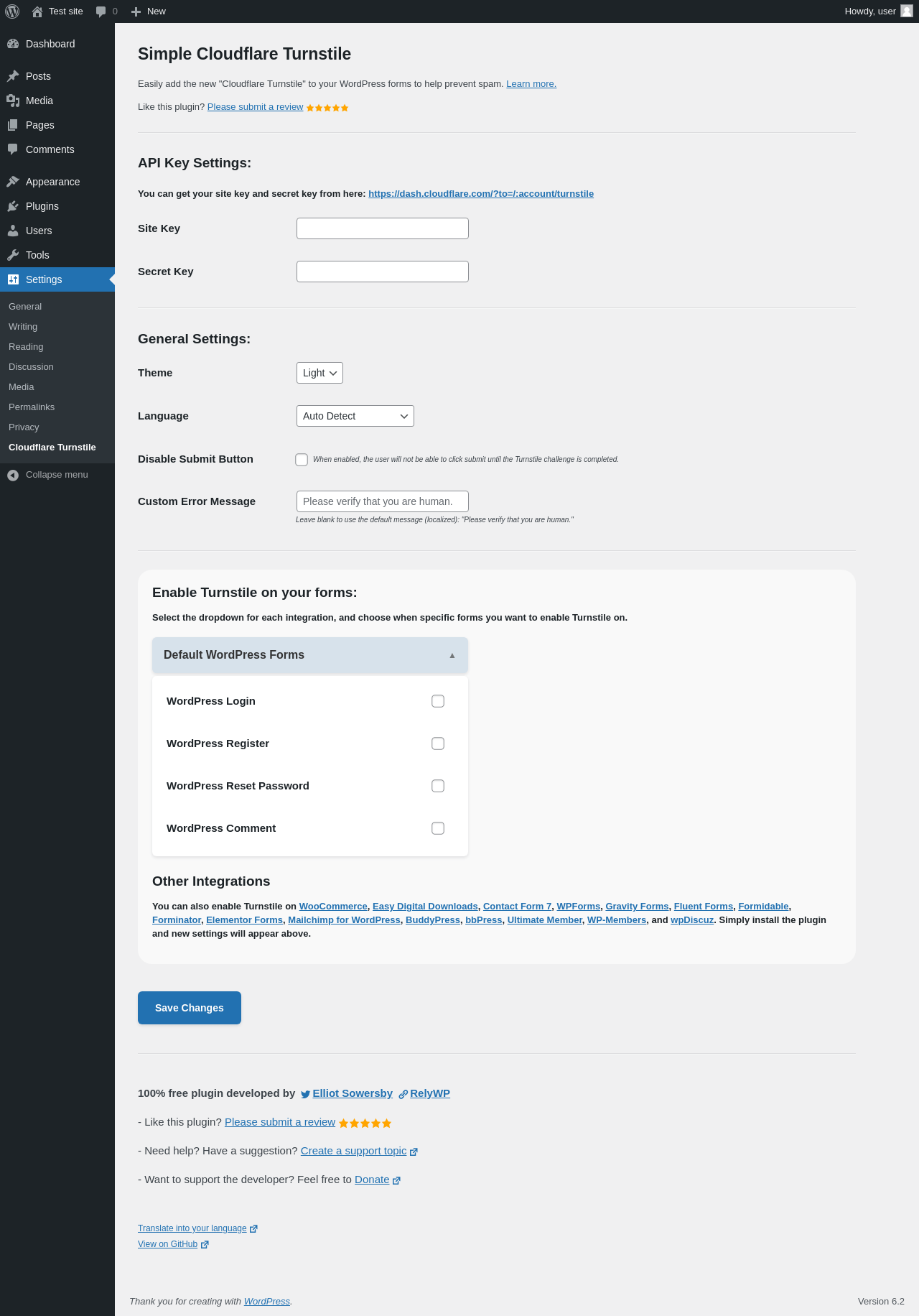Open the Elementor Forms link
Viewport: 919px width, 1316px height.
point(245,920)
